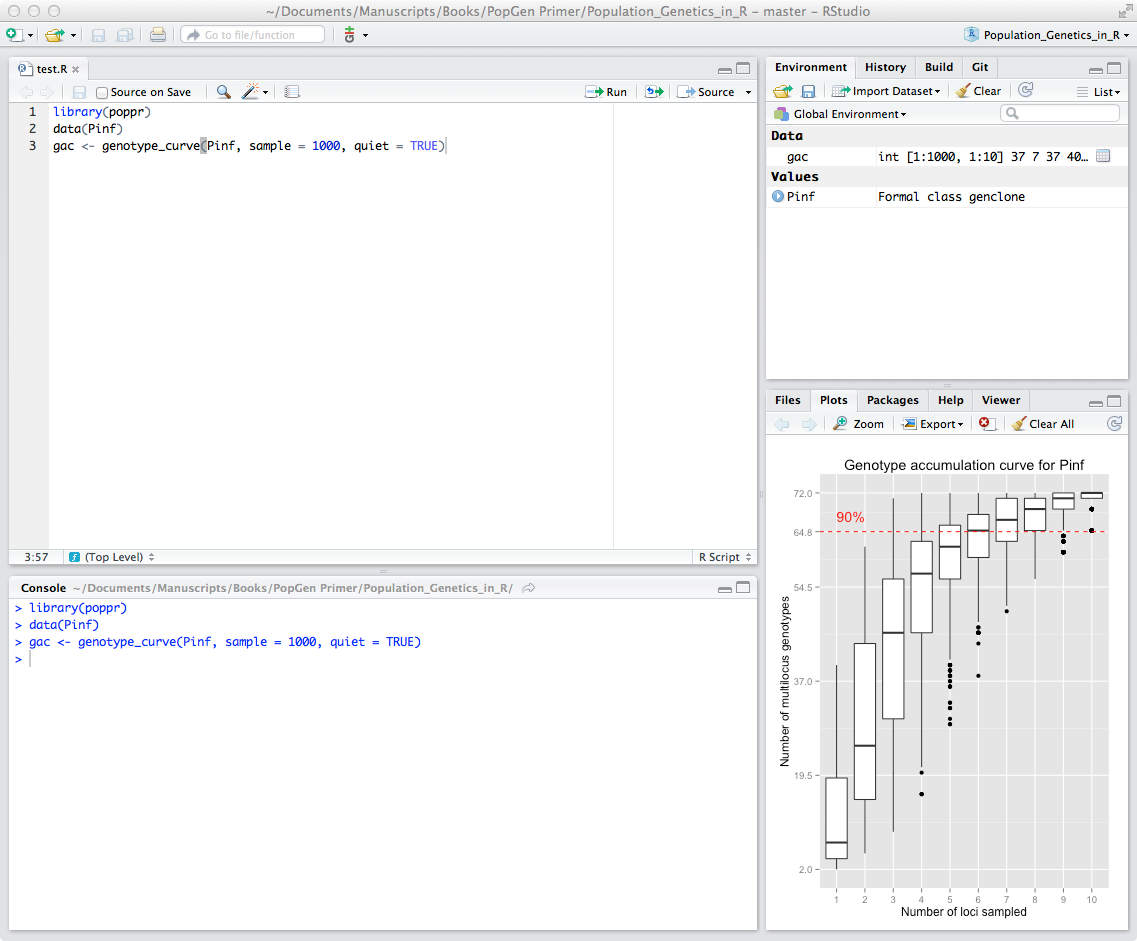Click Clear All in Plots pane
The height and width of the screenshot is (941, 1137).
coord(1042,424)
